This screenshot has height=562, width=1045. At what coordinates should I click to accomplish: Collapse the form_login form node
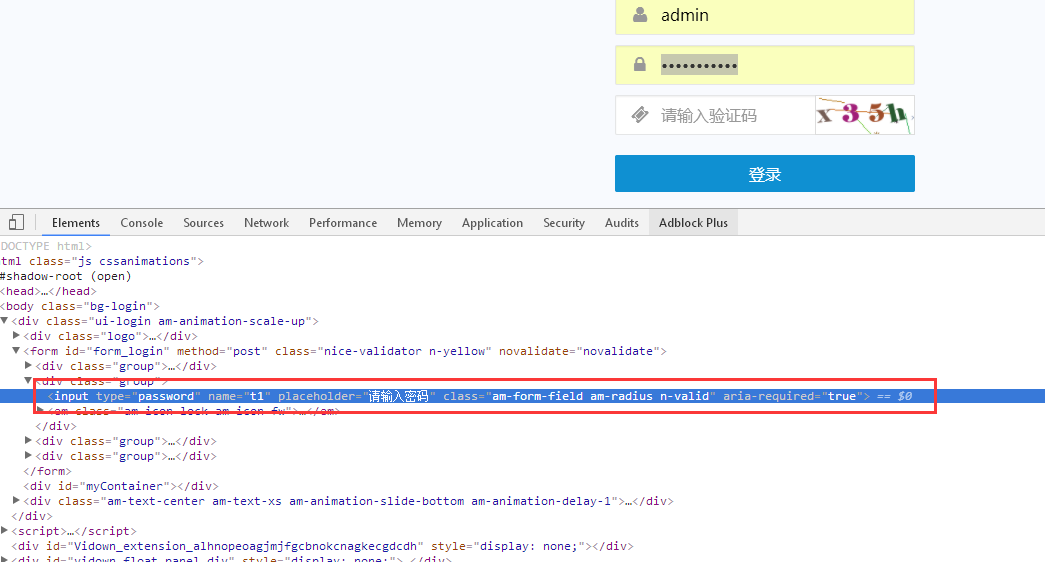point(16,351)
